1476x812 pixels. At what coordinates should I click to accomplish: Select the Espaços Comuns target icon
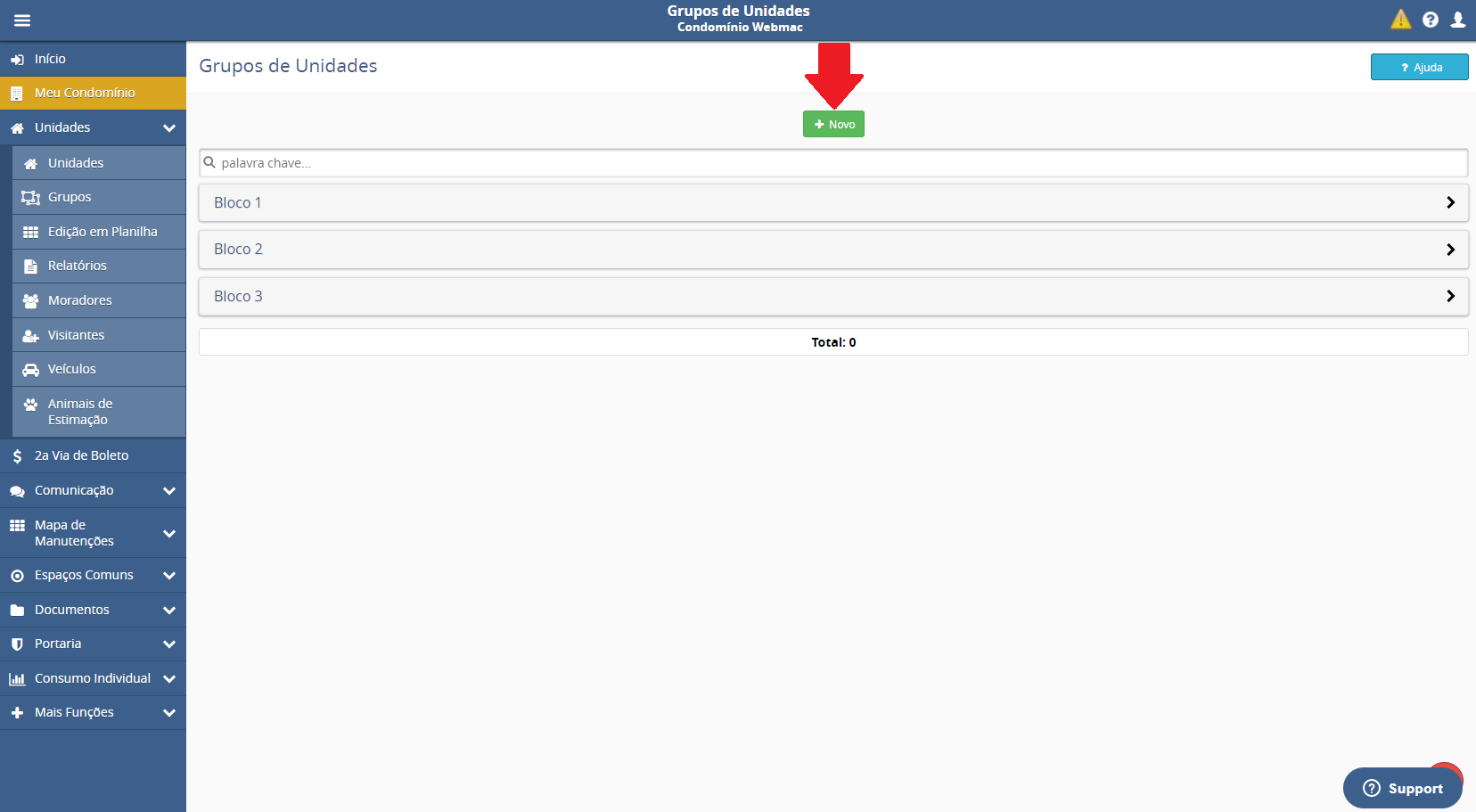17,576
